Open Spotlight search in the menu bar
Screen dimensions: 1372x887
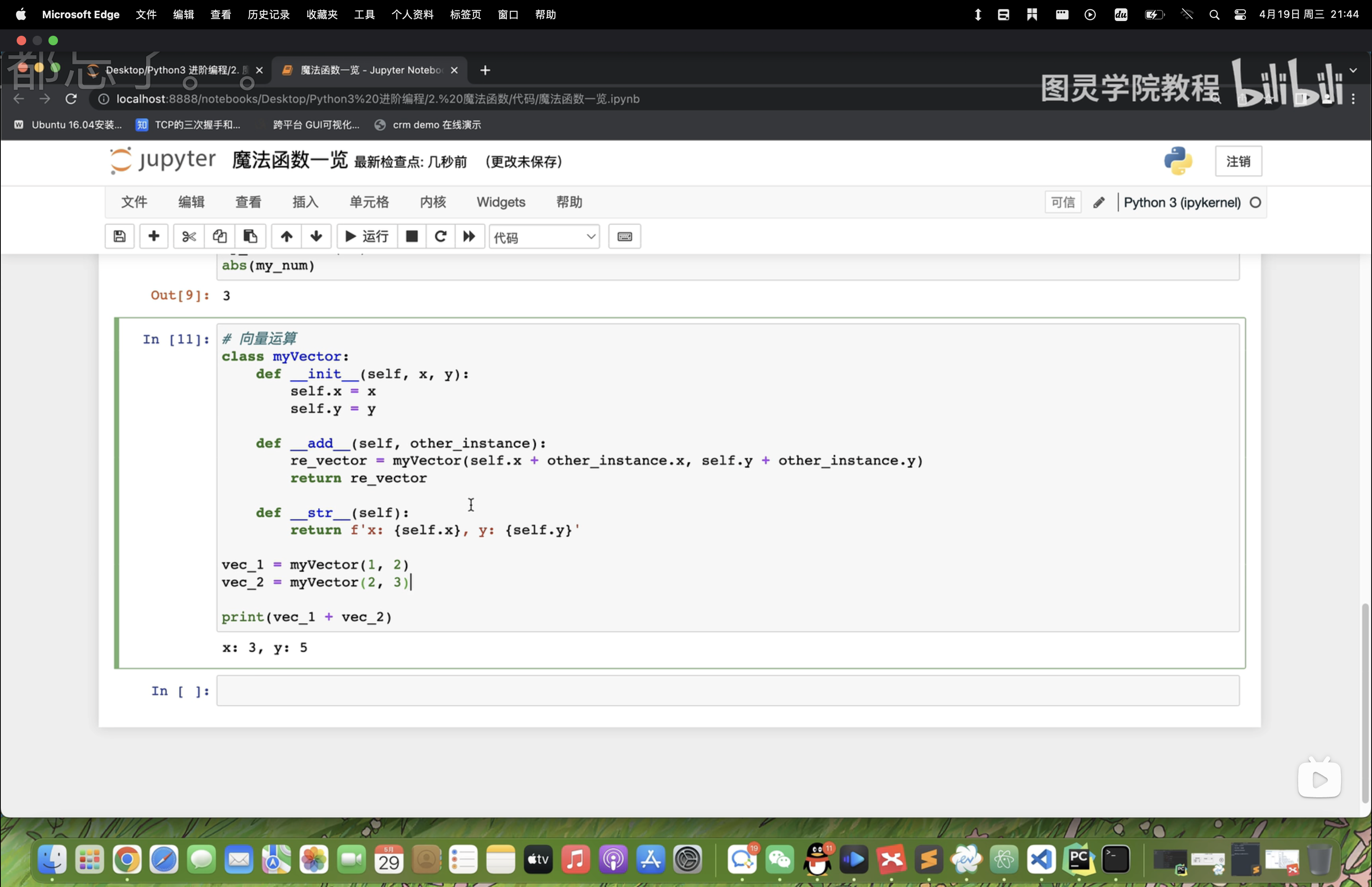[x=1214, y=15]
